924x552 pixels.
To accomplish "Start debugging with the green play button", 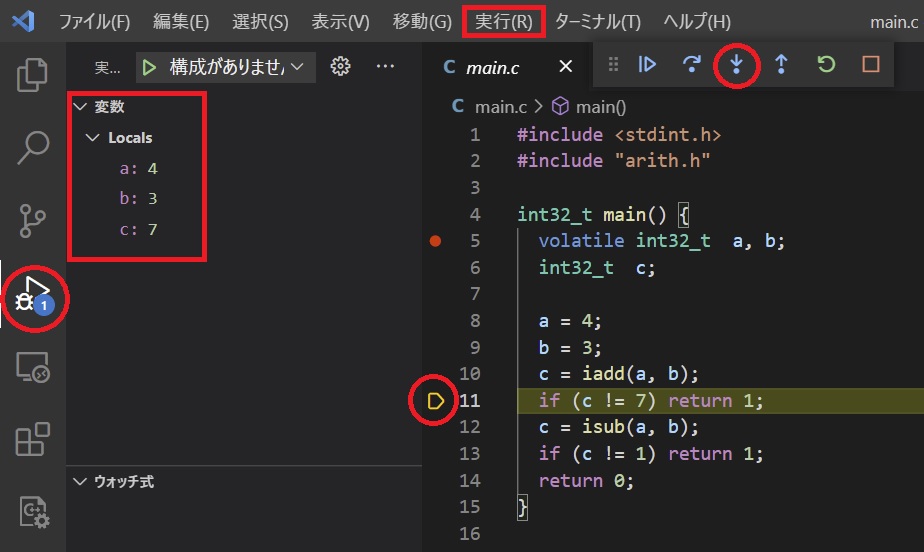I will 149,67.
